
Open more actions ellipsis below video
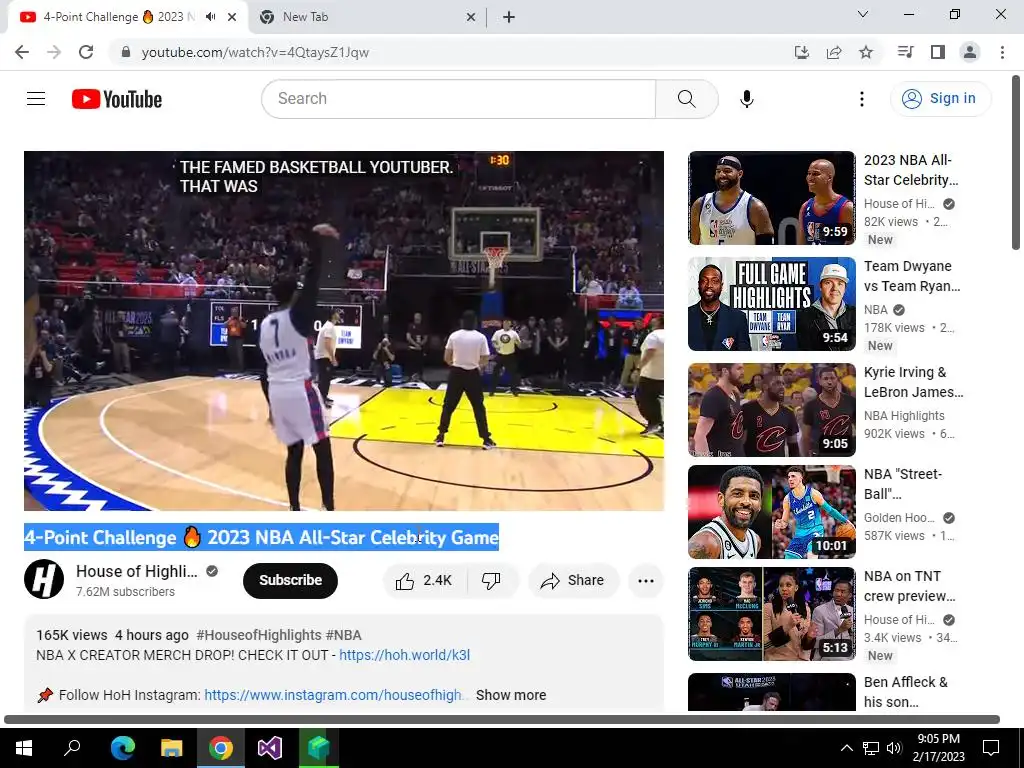[x=646, y=581]
